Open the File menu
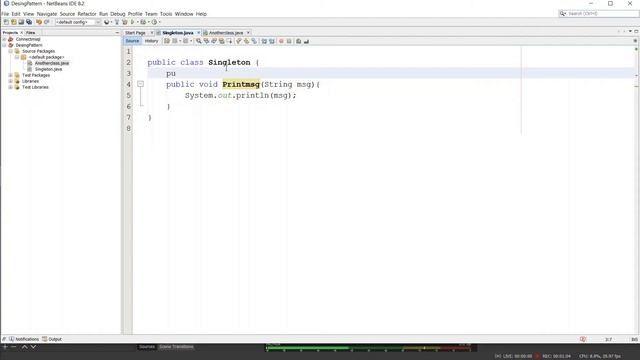 [5, 14]
